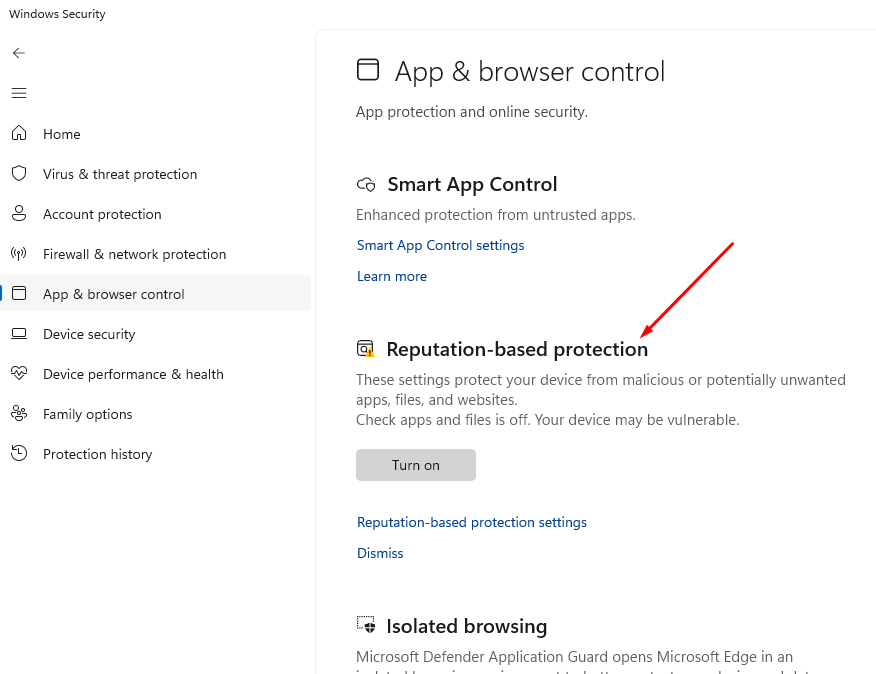Turn on reputation-based protection
This screenshot has height=674, width=876.
coord(415,465)
